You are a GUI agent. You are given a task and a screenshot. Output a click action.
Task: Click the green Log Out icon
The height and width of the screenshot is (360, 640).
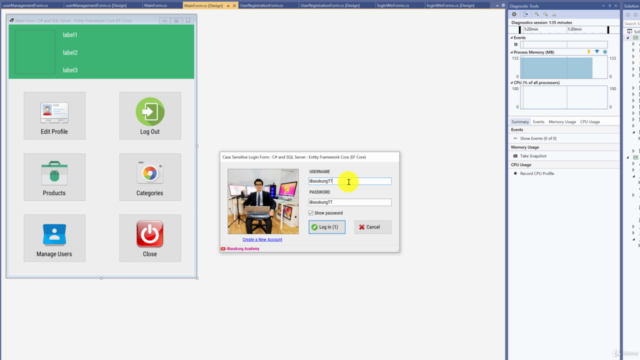[x=150, y=111]
